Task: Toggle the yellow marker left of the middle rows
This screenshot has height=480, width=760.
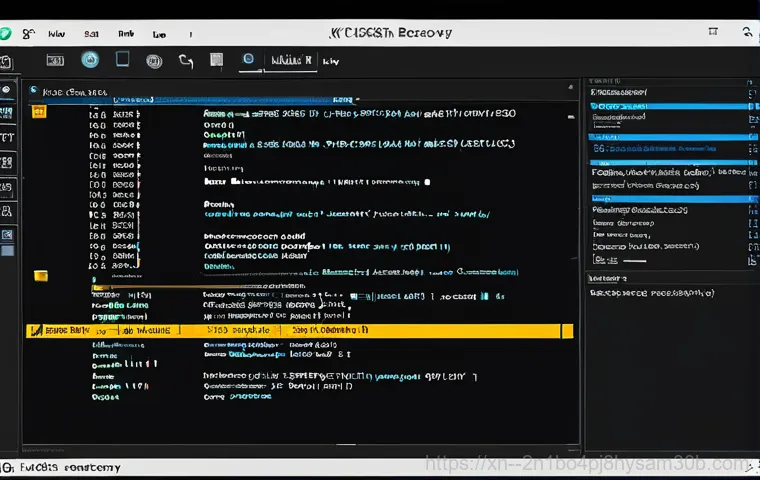Action: point(41,275)
